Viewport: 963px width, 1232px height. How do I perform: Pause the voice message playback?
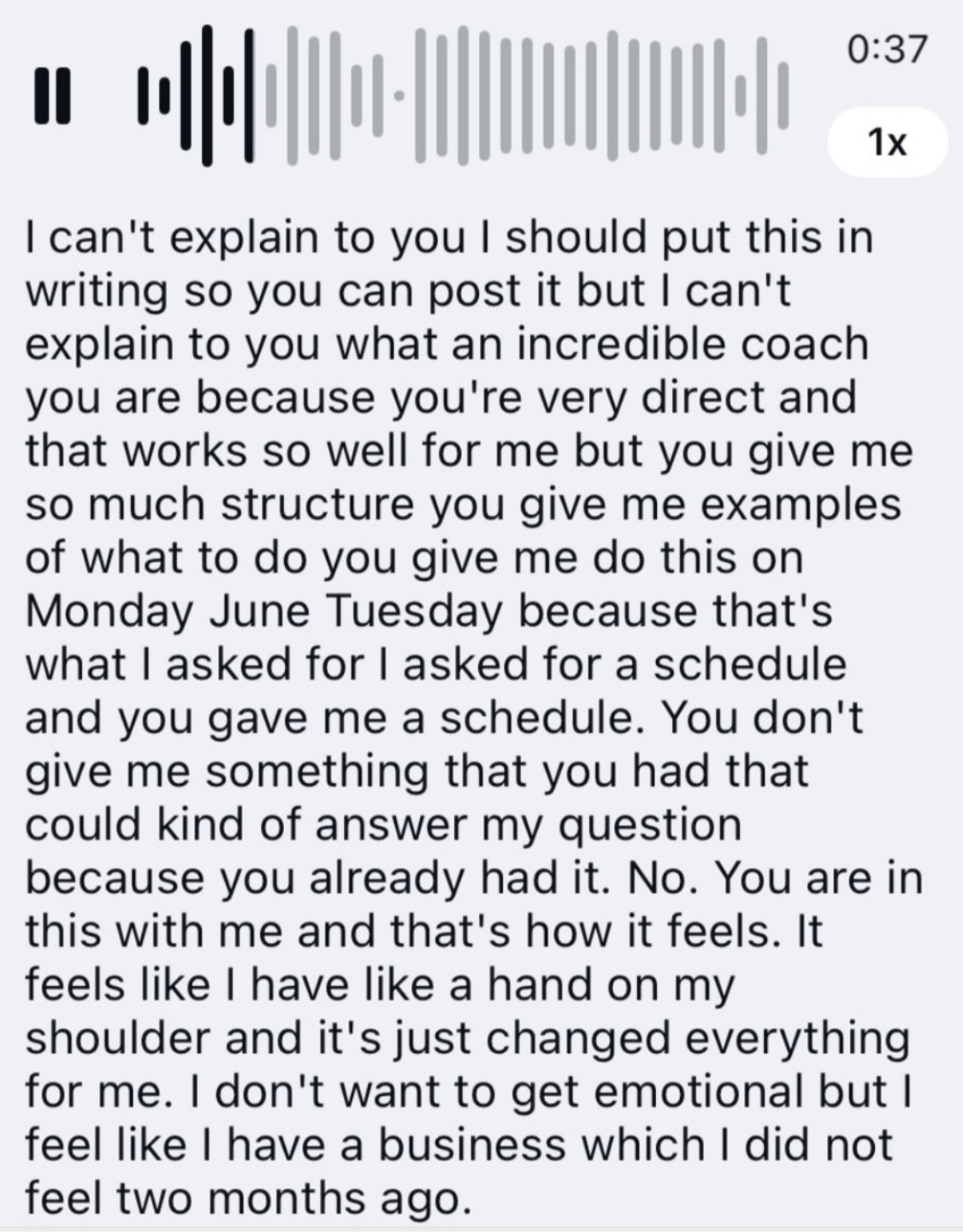pos(52,96)
